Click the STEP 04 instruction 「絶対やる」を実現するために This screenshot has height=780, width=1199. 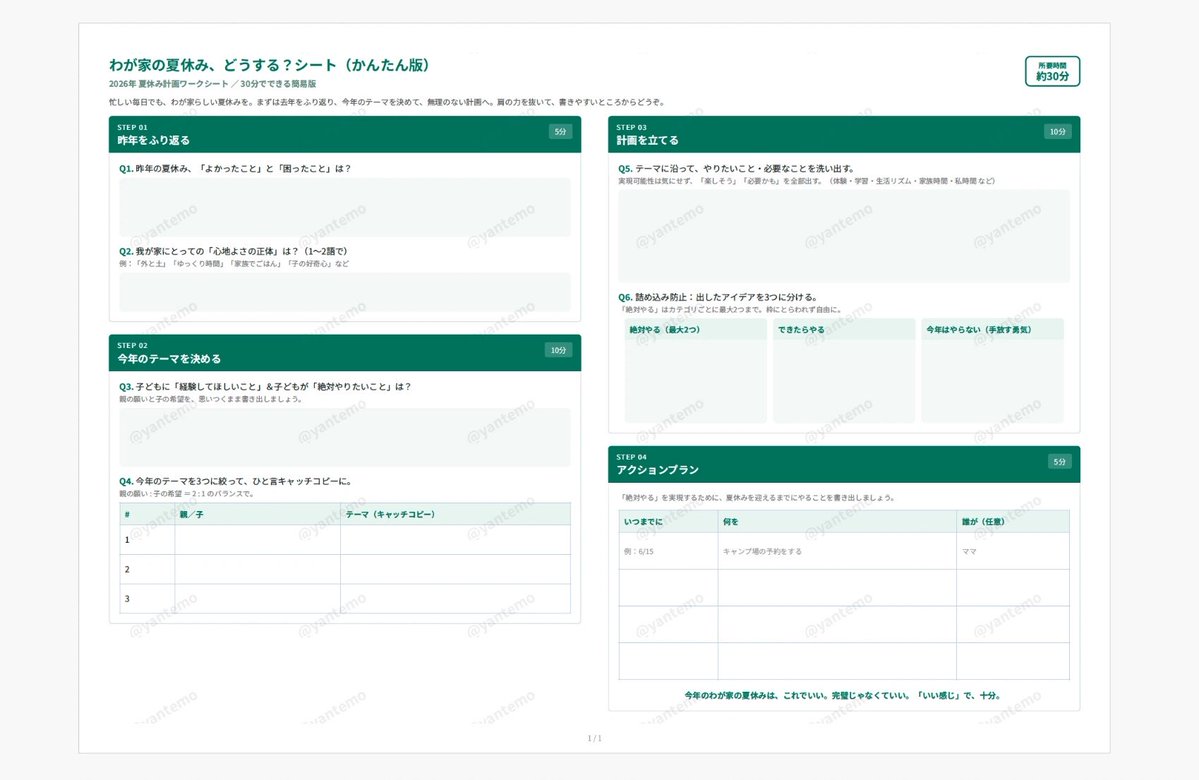pos(756,498)
